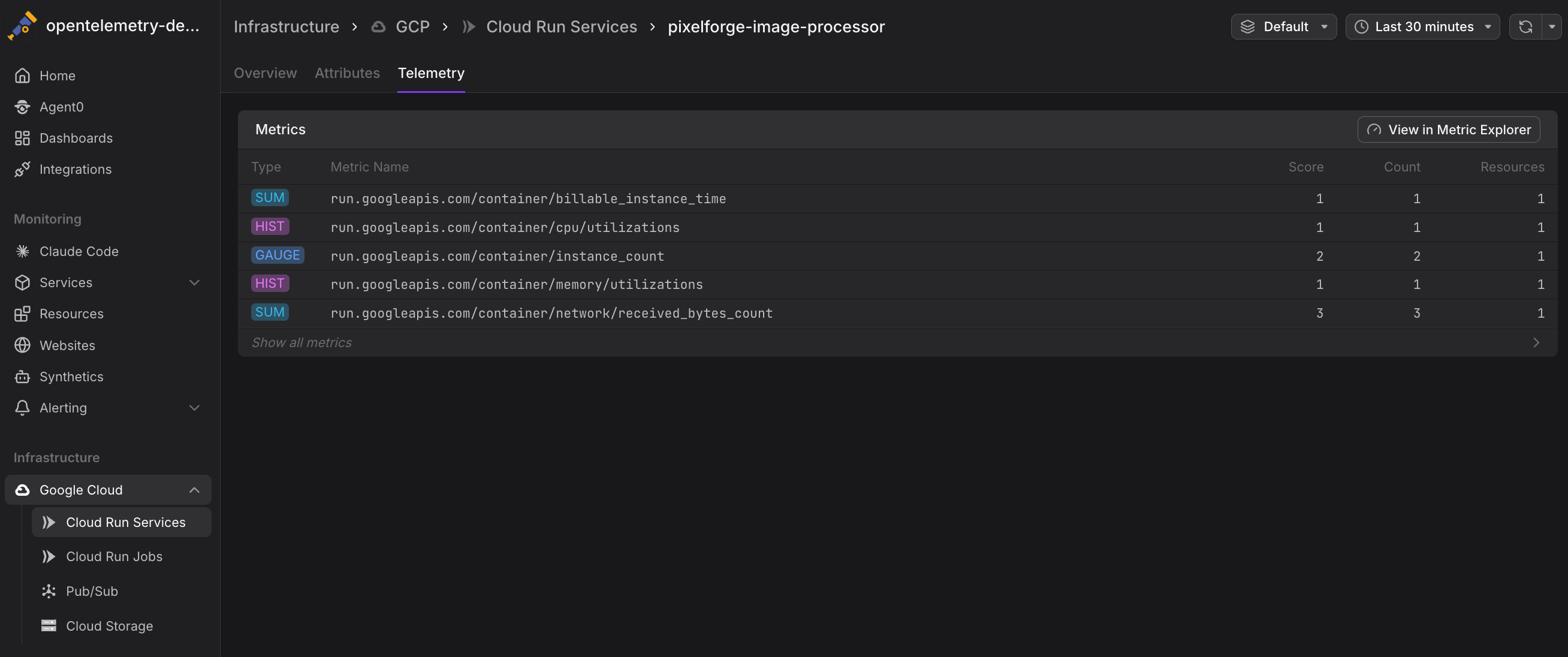Open the Last 30 minutes time dropdown
This screenshot has width=1568, height=657.
[1422, 27]
